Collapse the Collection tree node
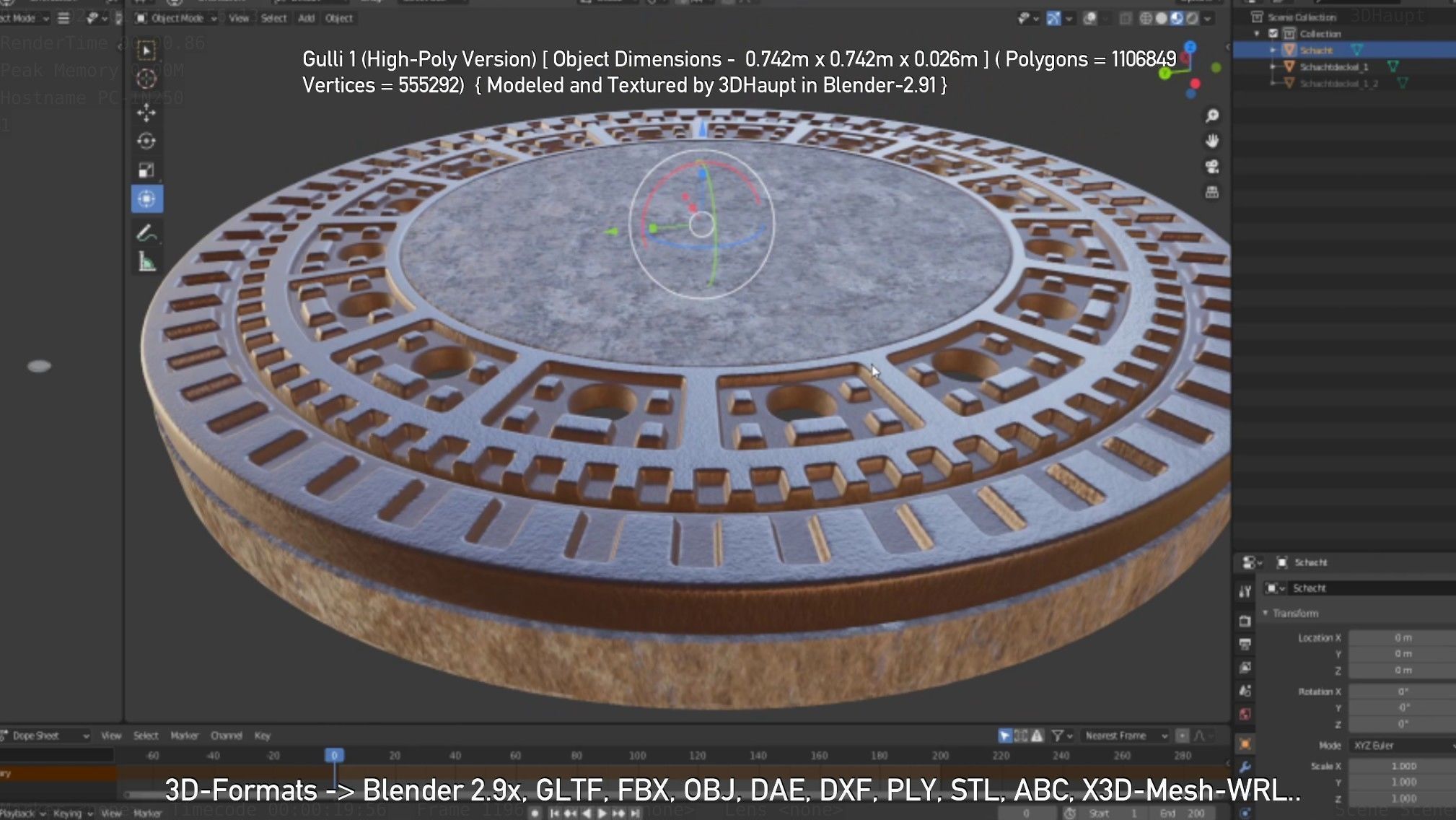1456x820 pixels. pos(1258,33)
